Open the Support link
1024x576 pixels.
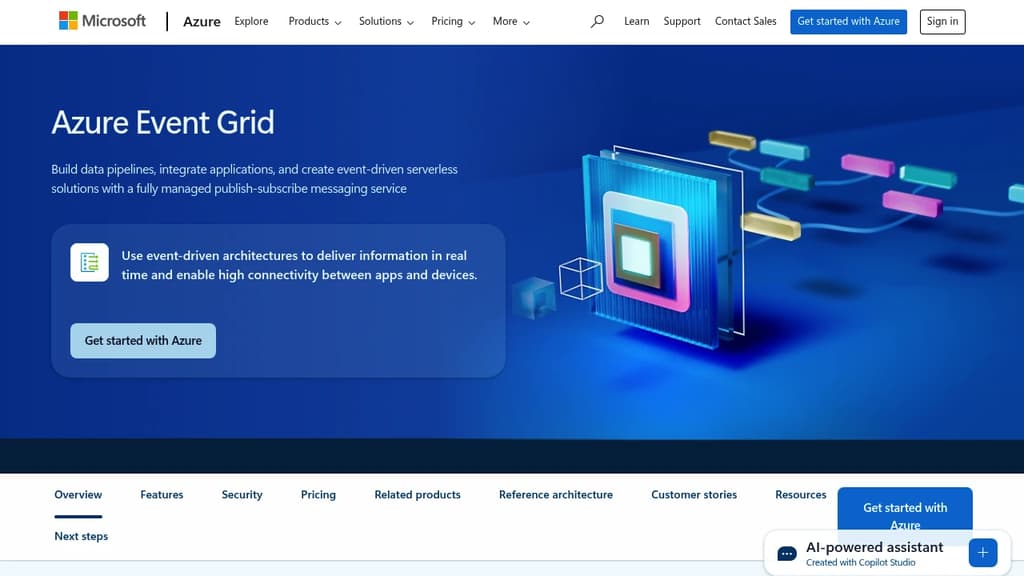coord(682,21)
